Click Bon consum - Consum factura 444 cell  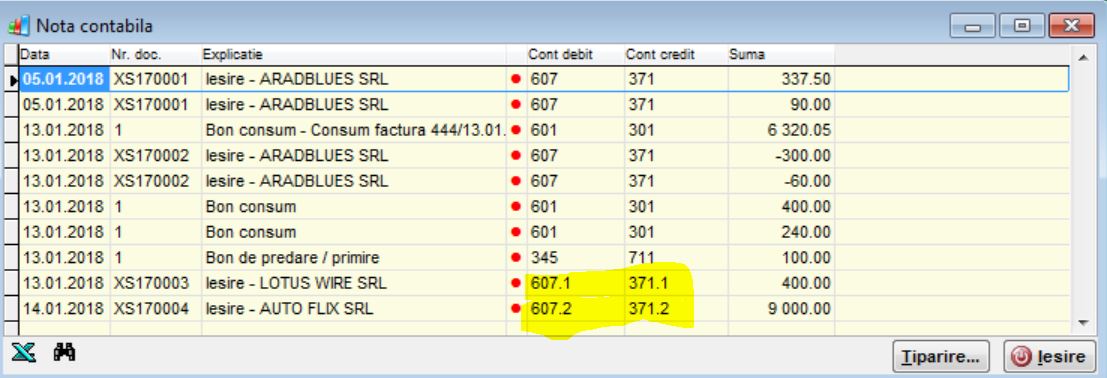[354, 130]
